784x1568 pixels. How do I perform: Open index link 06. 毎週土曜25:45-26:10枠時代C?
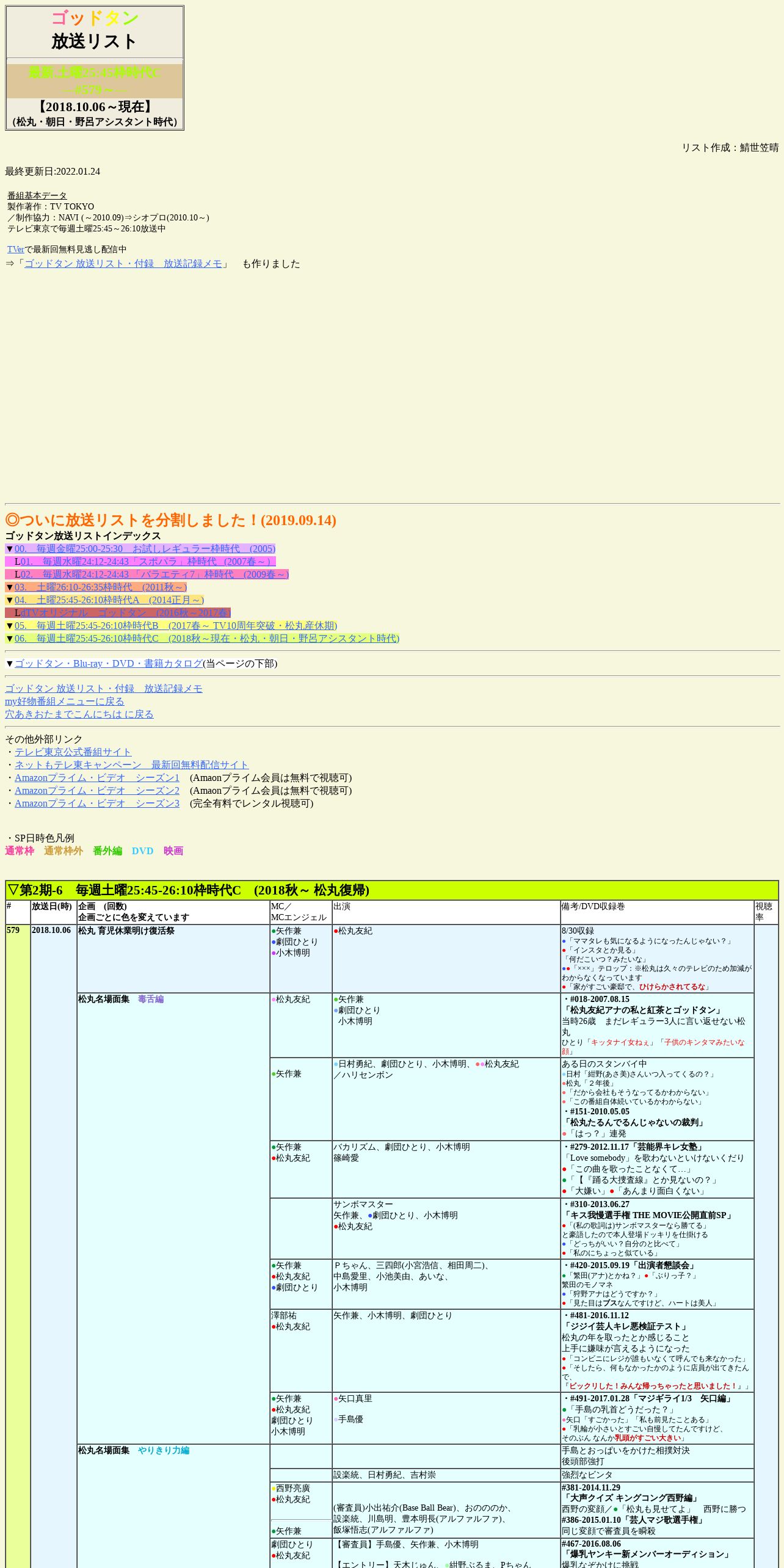pyautogui.click(x=207, y=639)
